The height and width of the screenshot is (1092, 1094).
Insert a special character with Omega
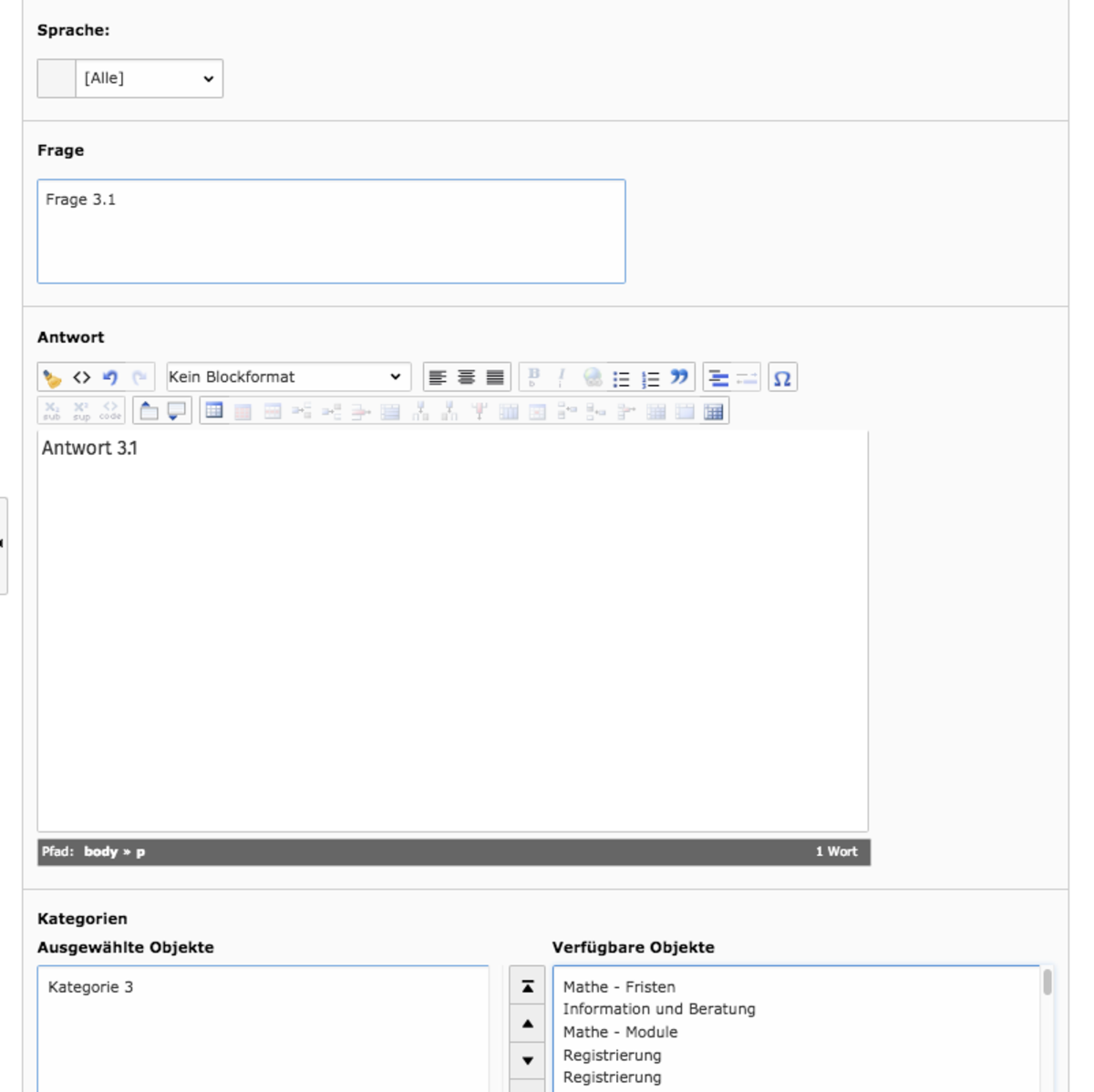coord(782,377)
